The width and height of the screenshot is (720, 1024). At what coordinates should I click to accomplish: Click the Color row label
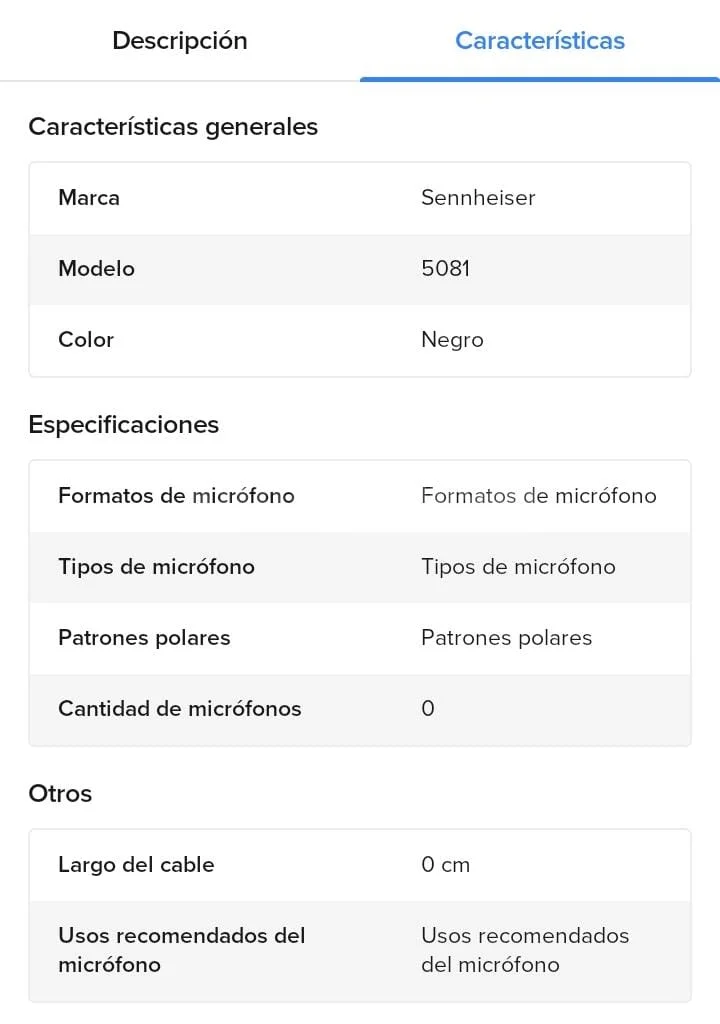86,340
